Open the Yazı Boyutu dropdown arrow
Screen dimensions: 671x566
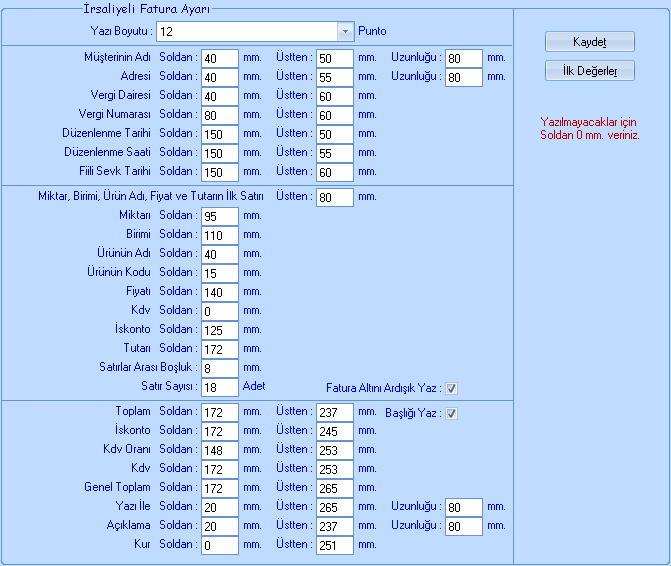pos(345,31)
